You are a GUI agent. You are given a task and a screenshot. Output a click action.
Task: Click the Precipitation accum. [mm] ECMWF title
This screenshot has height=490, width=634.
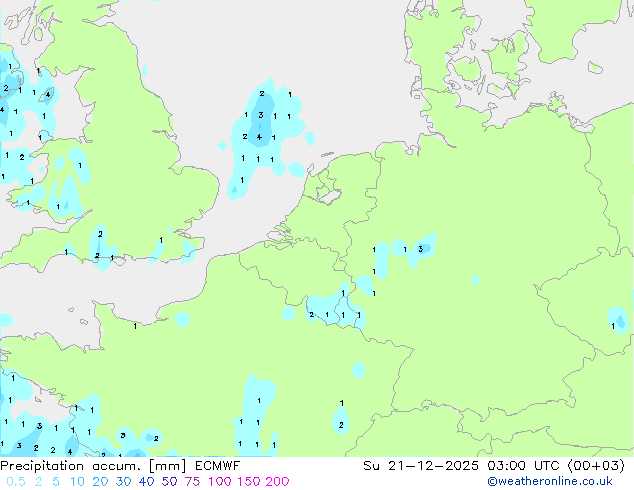click(120, 466)
